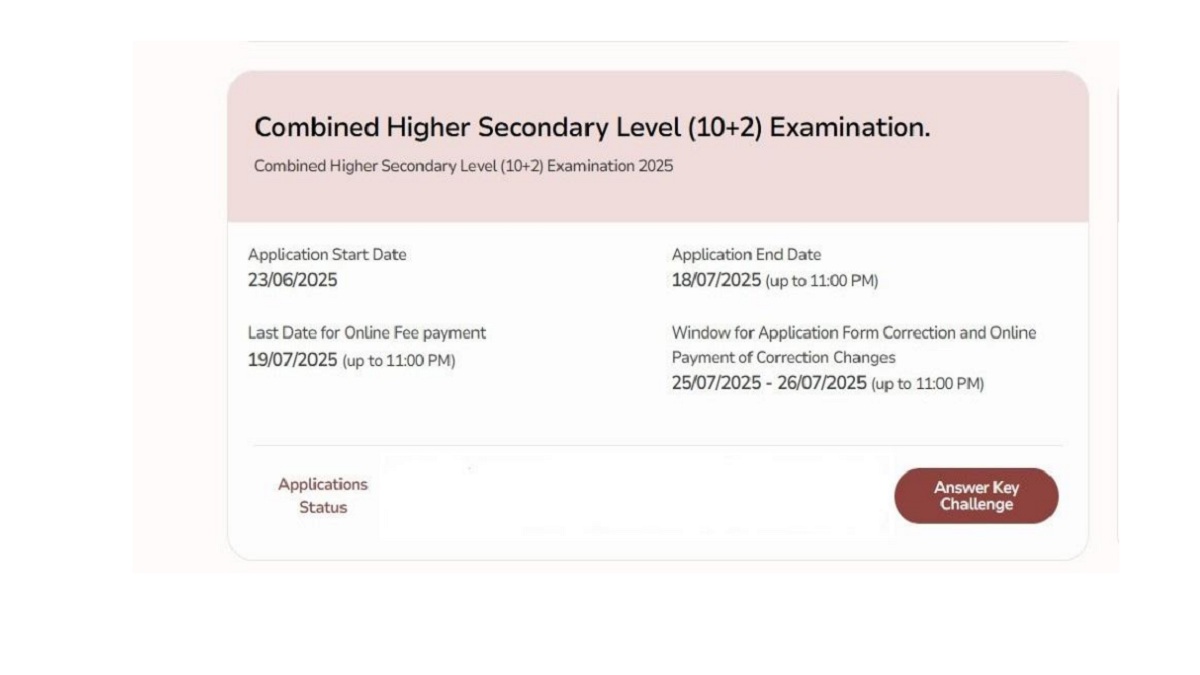The height and width of the screenshot is (675, 1200).
Task: Click the Answer Key Challenge button
Action: [975, 495]
